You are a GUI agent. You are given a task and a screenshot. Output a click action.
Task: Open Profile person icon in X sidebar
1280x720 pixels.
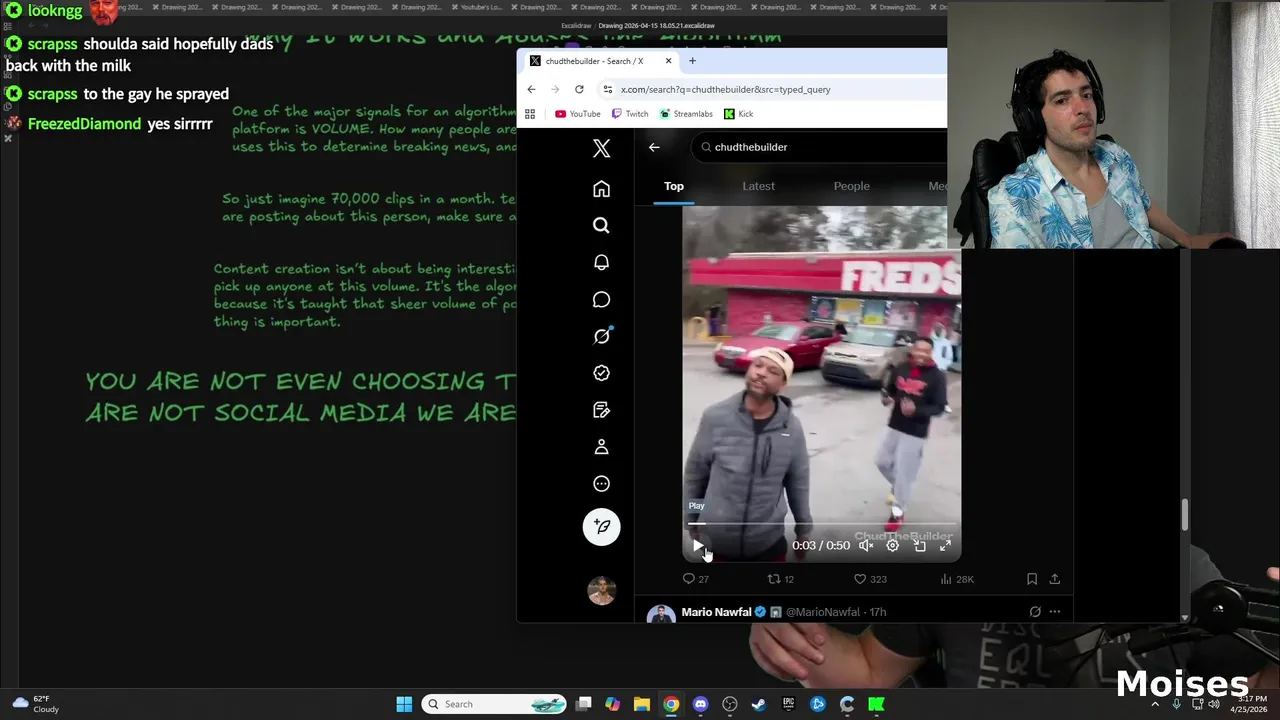tap(601, 447)
